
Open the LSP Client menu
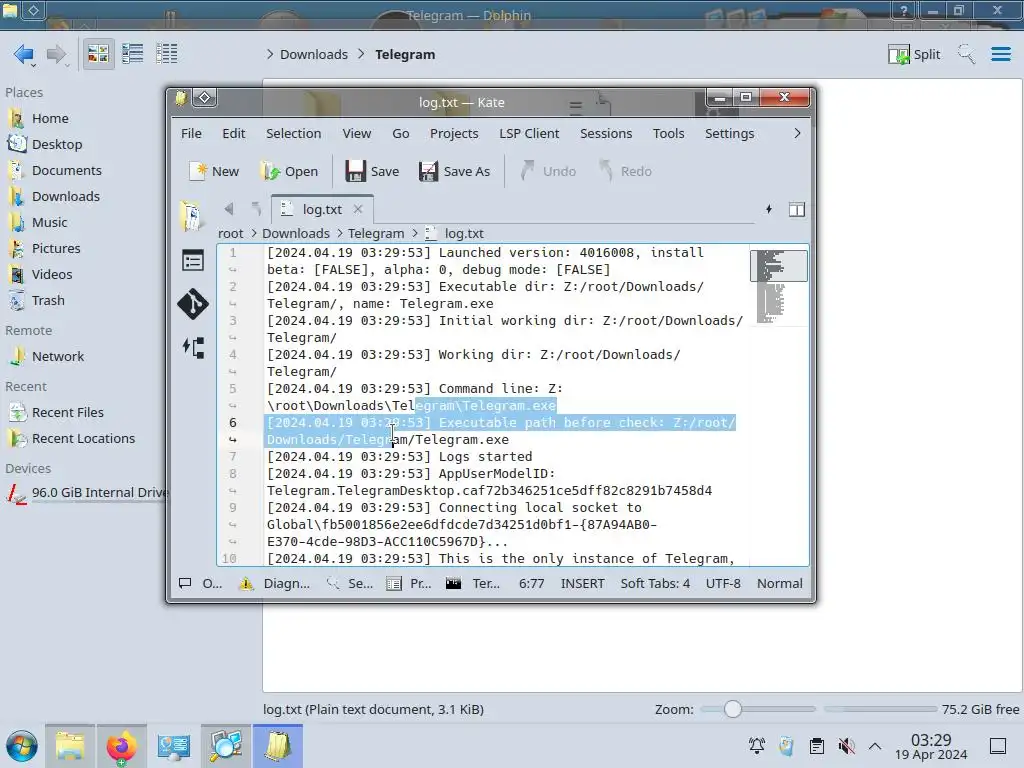(x=529, y=133)
